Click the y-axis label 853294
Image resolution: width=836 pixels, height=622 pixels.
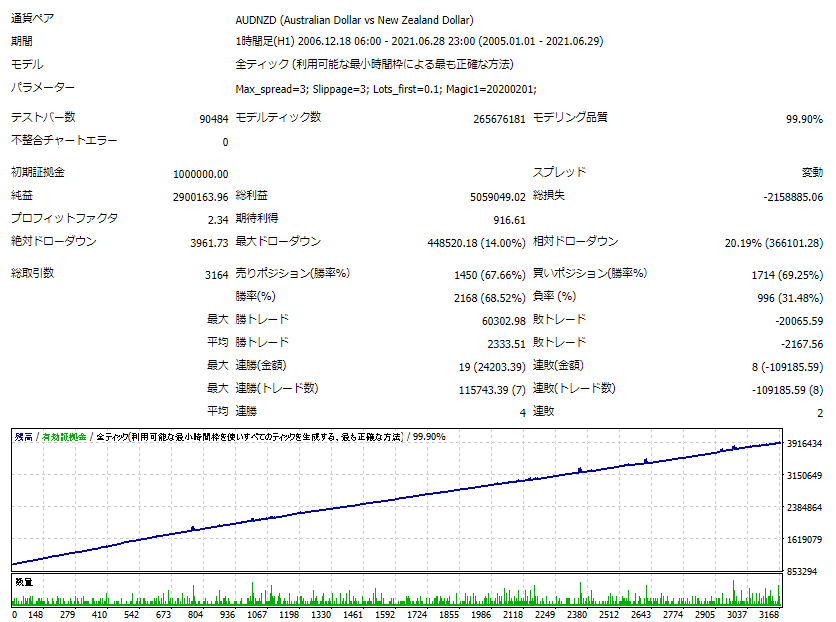pos(802,571)
